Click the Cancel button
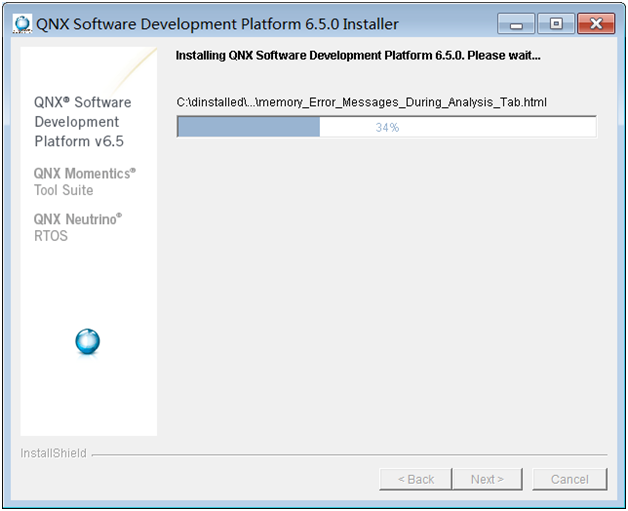Viewport: 628px width, 511px height. [x=570, y=479]
